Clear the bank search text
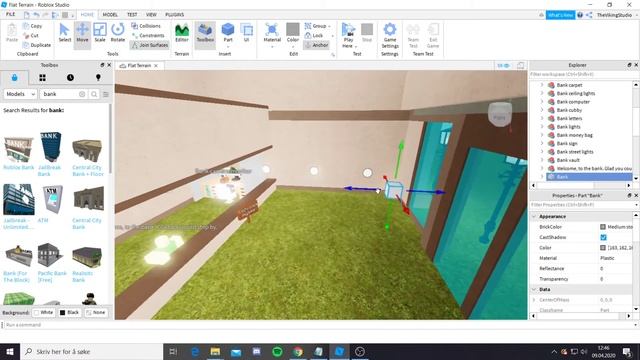Viewport: 640px width, 360px height. [82, 94]
